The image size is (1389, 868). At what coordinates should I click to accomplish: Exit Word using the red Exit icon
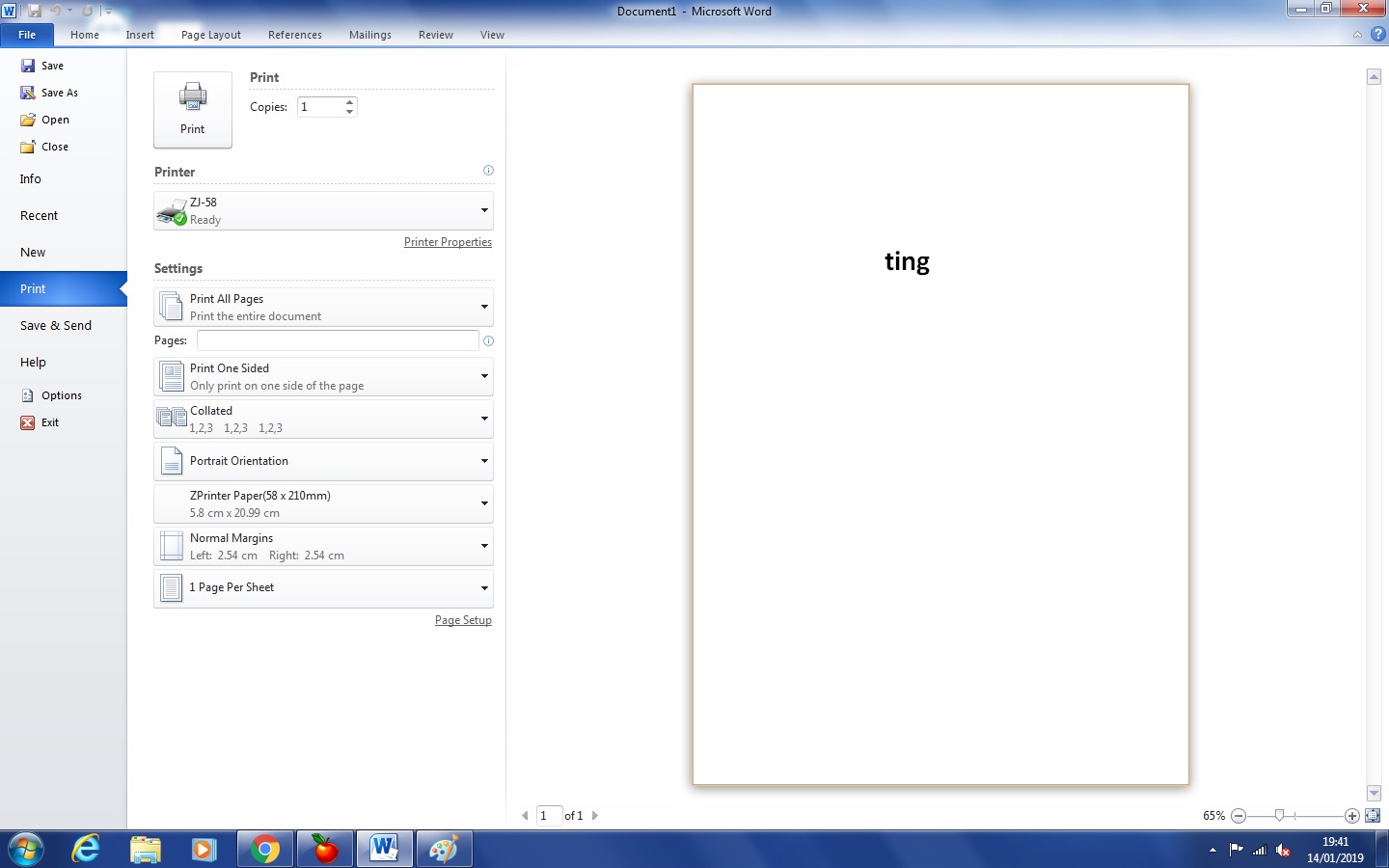(x=28, y=422)
